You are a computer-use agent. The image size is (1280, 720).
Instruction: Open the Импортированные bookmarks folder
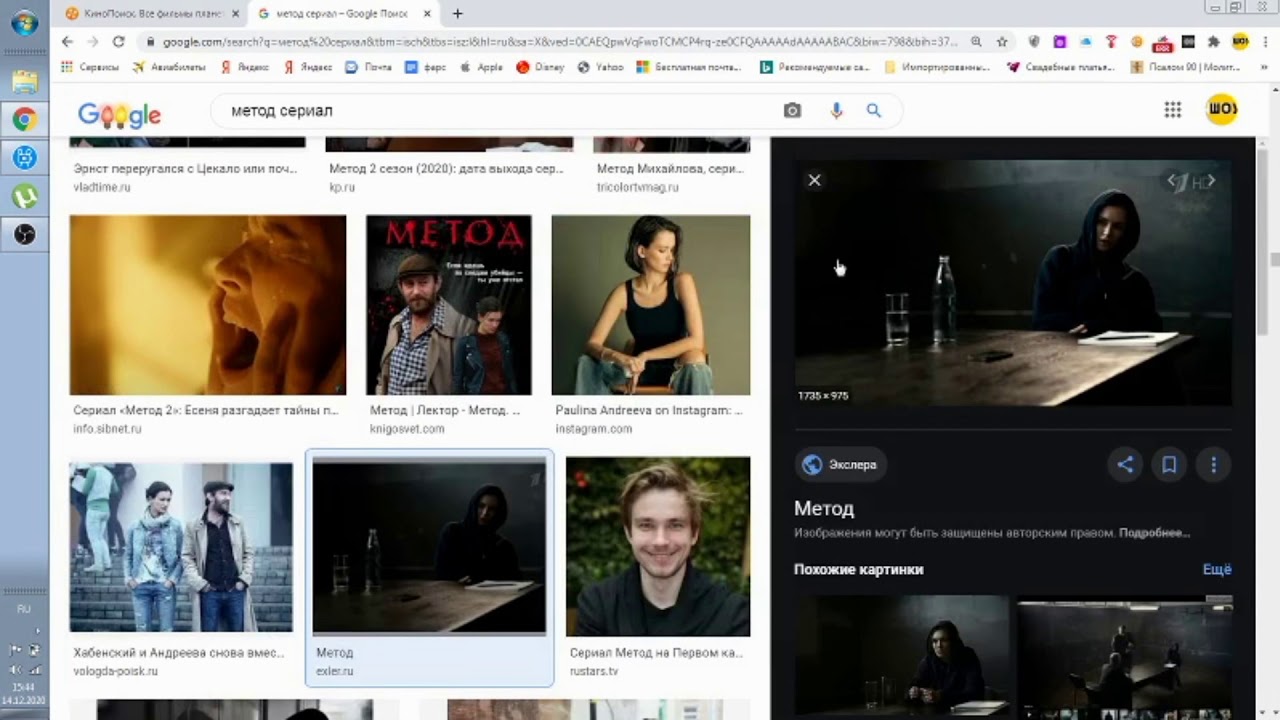coord(935,67)
